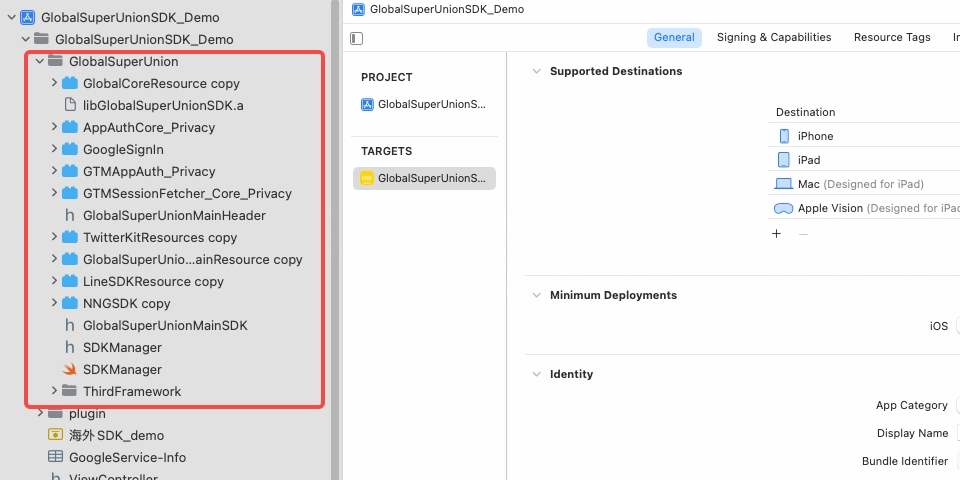The width and height of the screenshot is (960, 480).
Task: Click the Mac destination icon
Action: pos(783,184)
